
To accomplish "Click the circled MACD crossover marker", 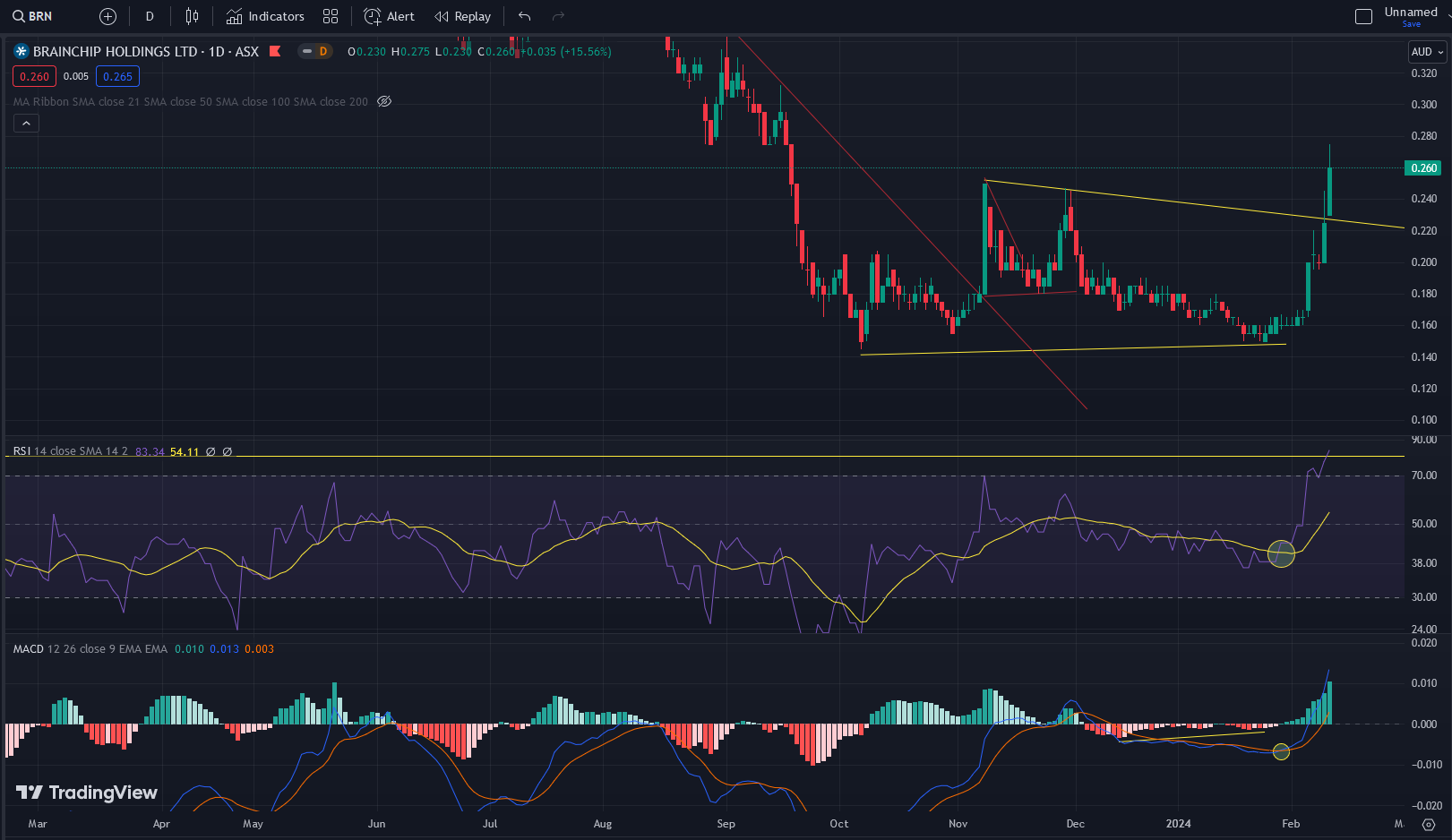I will click(x=1281, y=751).
